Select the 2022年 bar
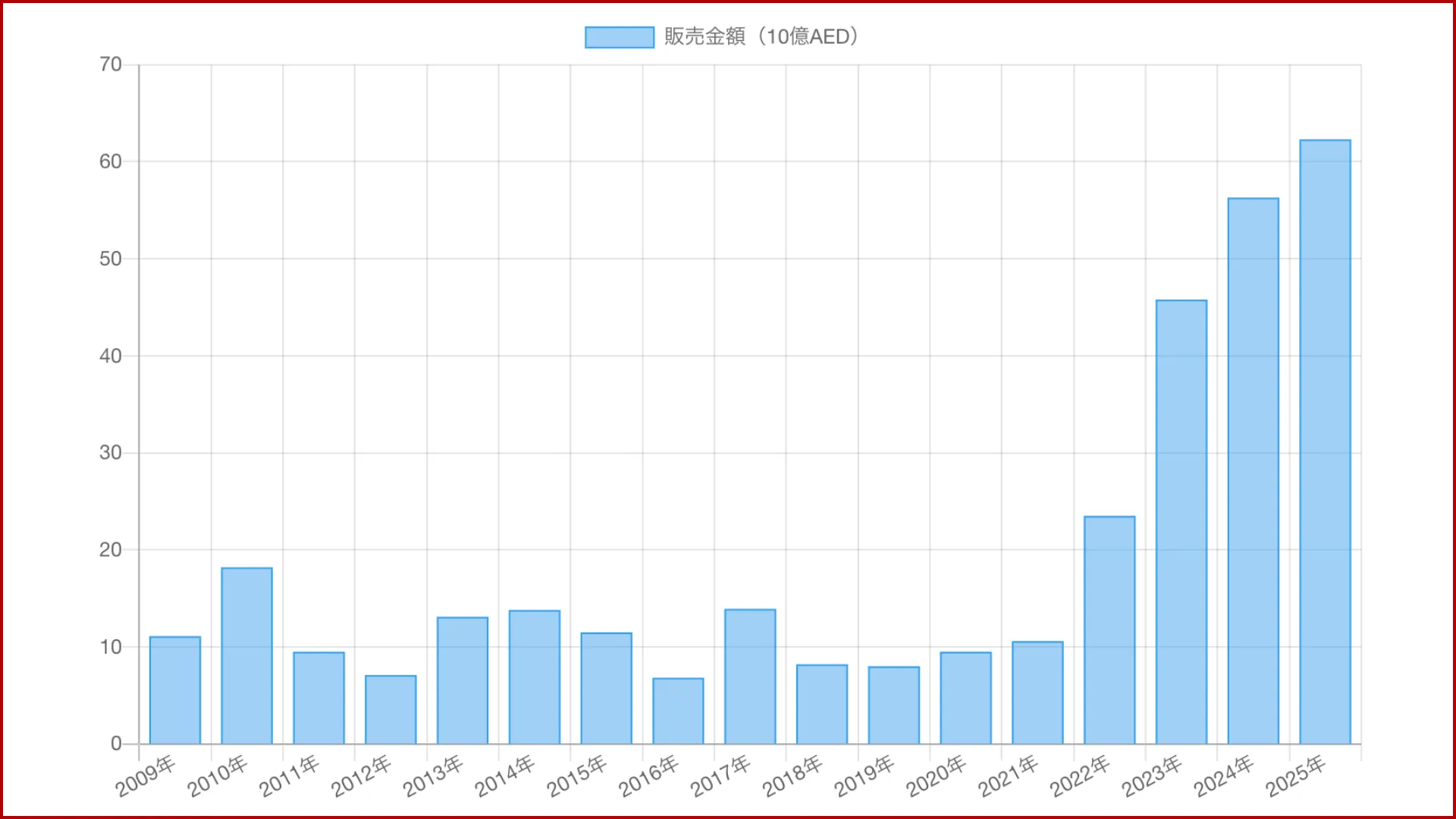The width and height of the screenshot is (1456, 819). click(x=1109, y=630)
